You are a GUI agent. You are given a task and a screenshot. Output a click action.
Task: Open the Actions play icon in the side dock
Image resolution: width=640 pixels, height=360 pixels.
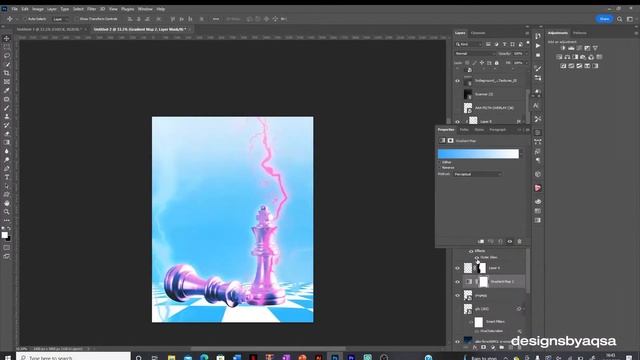click(x=538, y=46)
